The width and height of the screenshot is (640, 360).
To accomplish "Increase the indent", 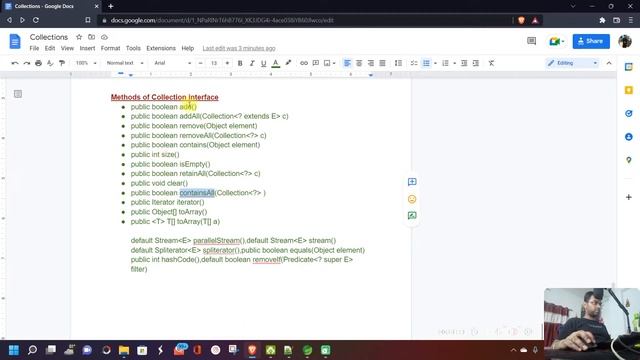I will [x=476, y=63].
